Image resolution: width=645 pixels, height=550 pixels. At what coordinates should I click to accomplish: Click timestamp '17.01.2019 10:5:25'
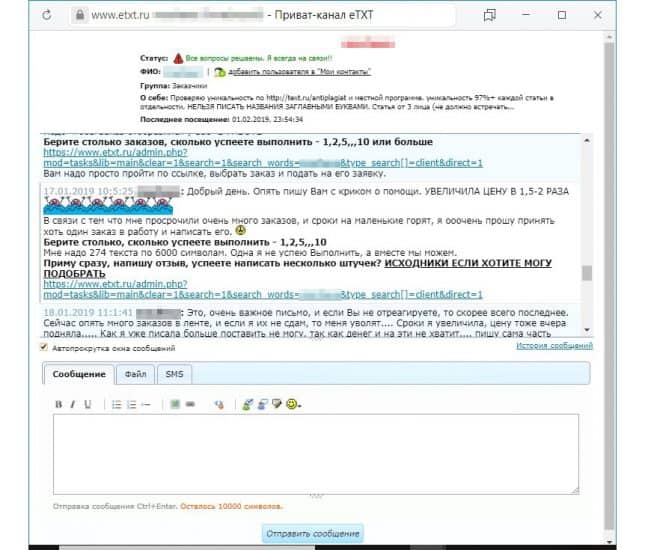[x=88, y=192]
